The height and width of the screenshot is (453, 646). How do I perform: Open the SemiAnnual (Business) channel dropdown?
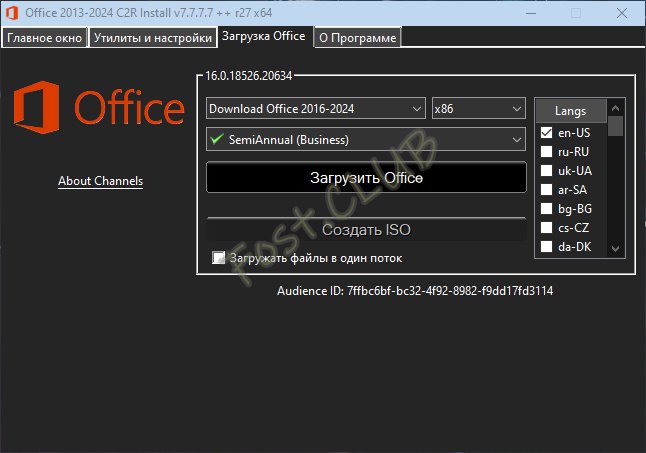(366, 139)
